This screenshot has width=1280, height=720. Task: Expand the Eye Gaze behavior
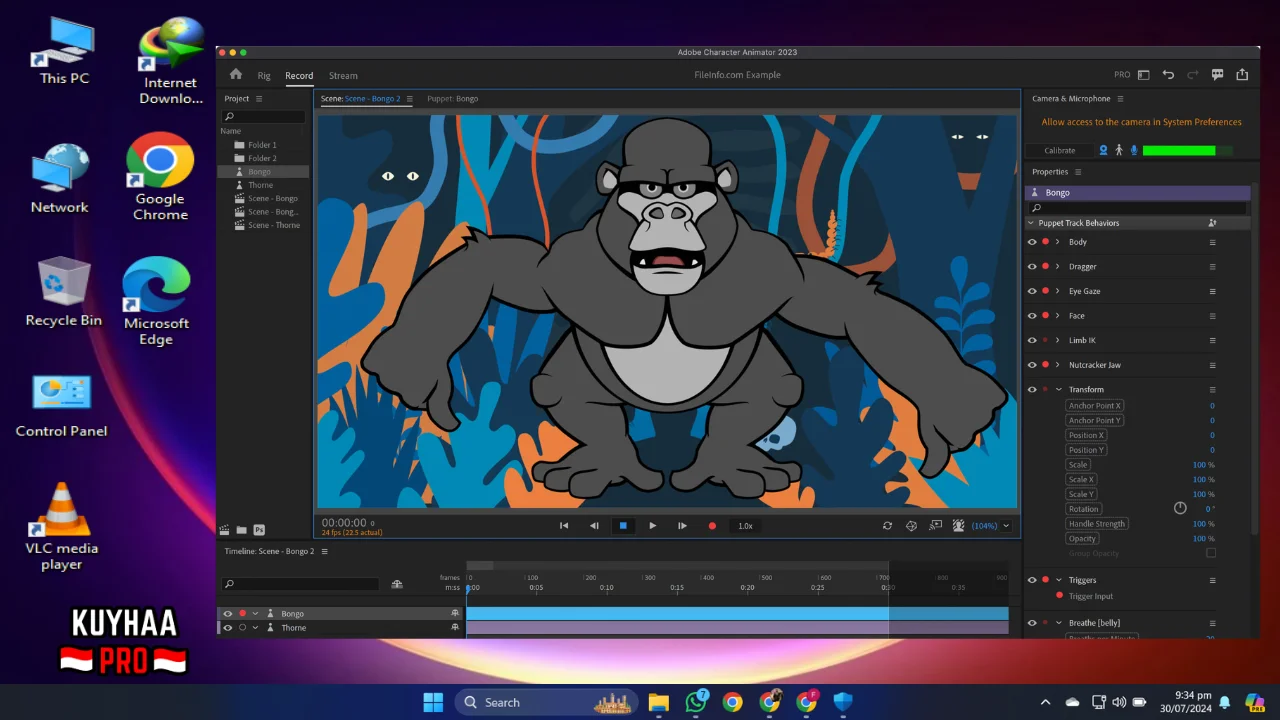click(x=1058, y=291)
